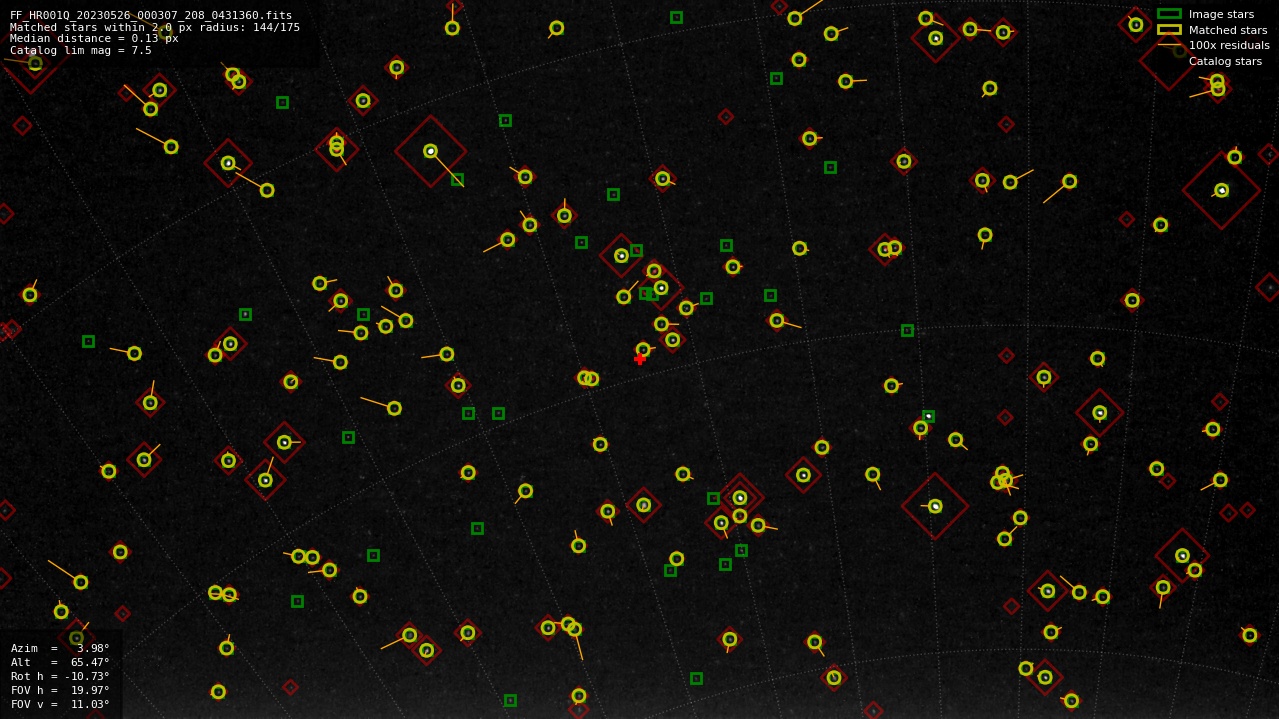Click the yellow legend symbol for Matched stars

pos(1169,30)
